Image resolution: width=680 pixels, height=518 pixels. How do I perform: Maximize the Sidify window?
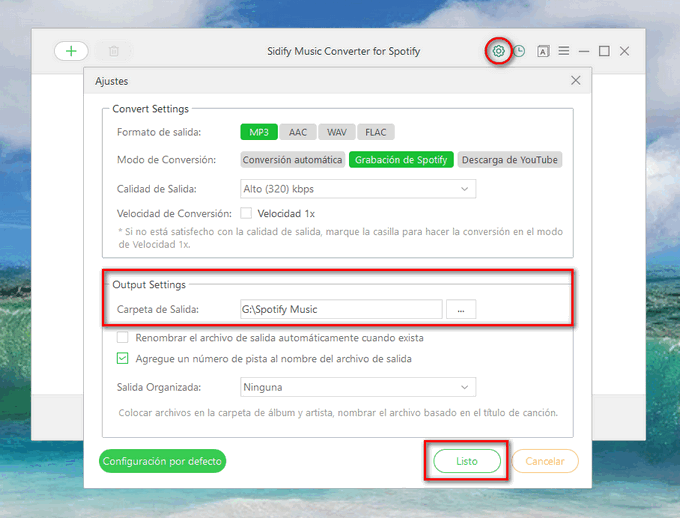pos(604,51)
